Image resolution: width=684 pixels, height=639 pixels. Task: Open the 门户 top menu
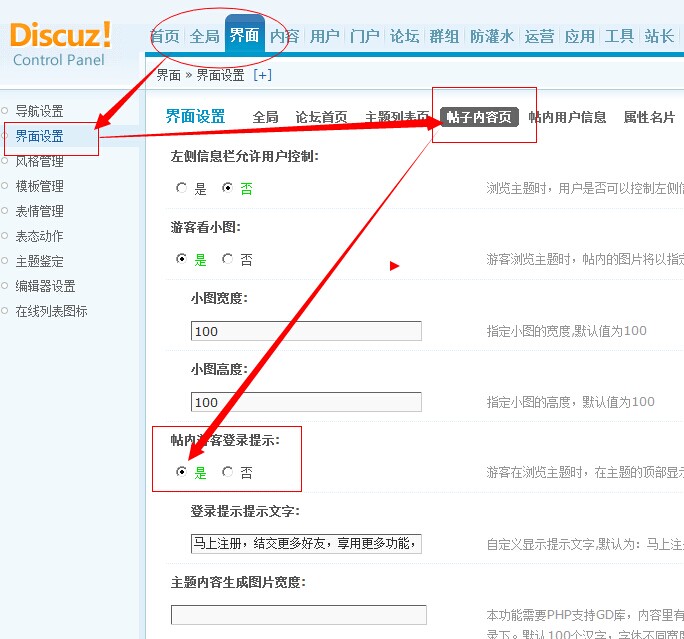click(365, 36)
